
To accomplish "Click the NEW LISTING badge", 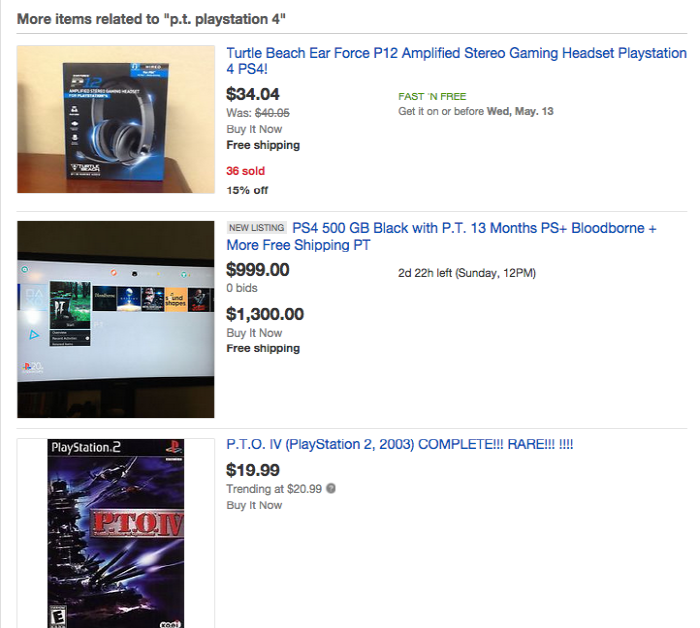I will point(256,228).
